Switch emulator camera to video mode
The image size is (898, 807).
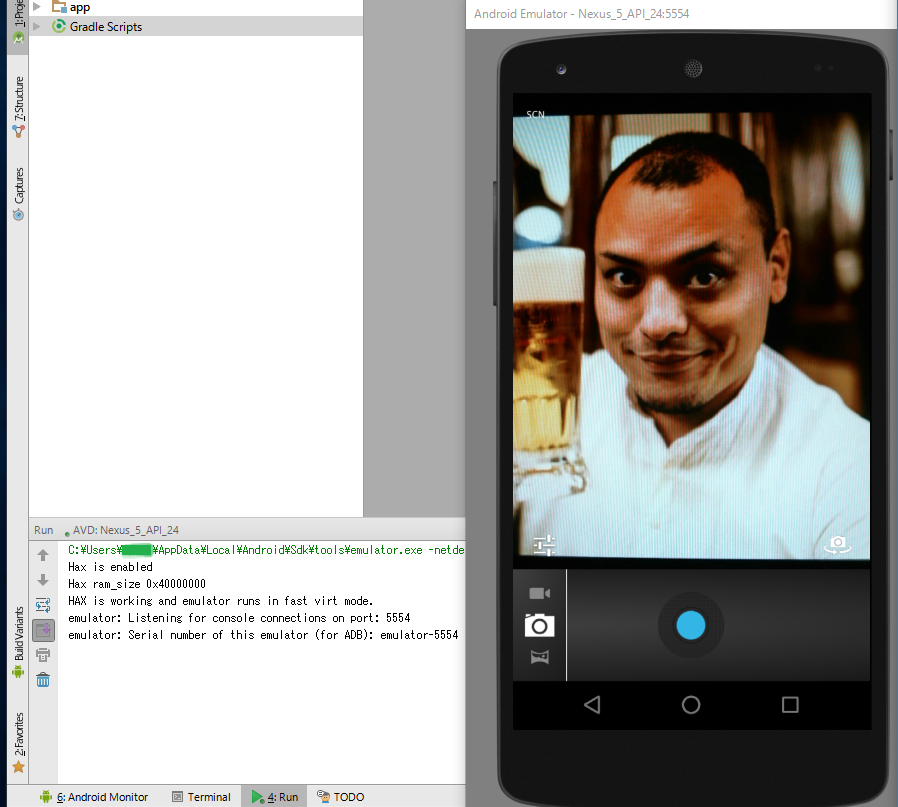point(539,593)
